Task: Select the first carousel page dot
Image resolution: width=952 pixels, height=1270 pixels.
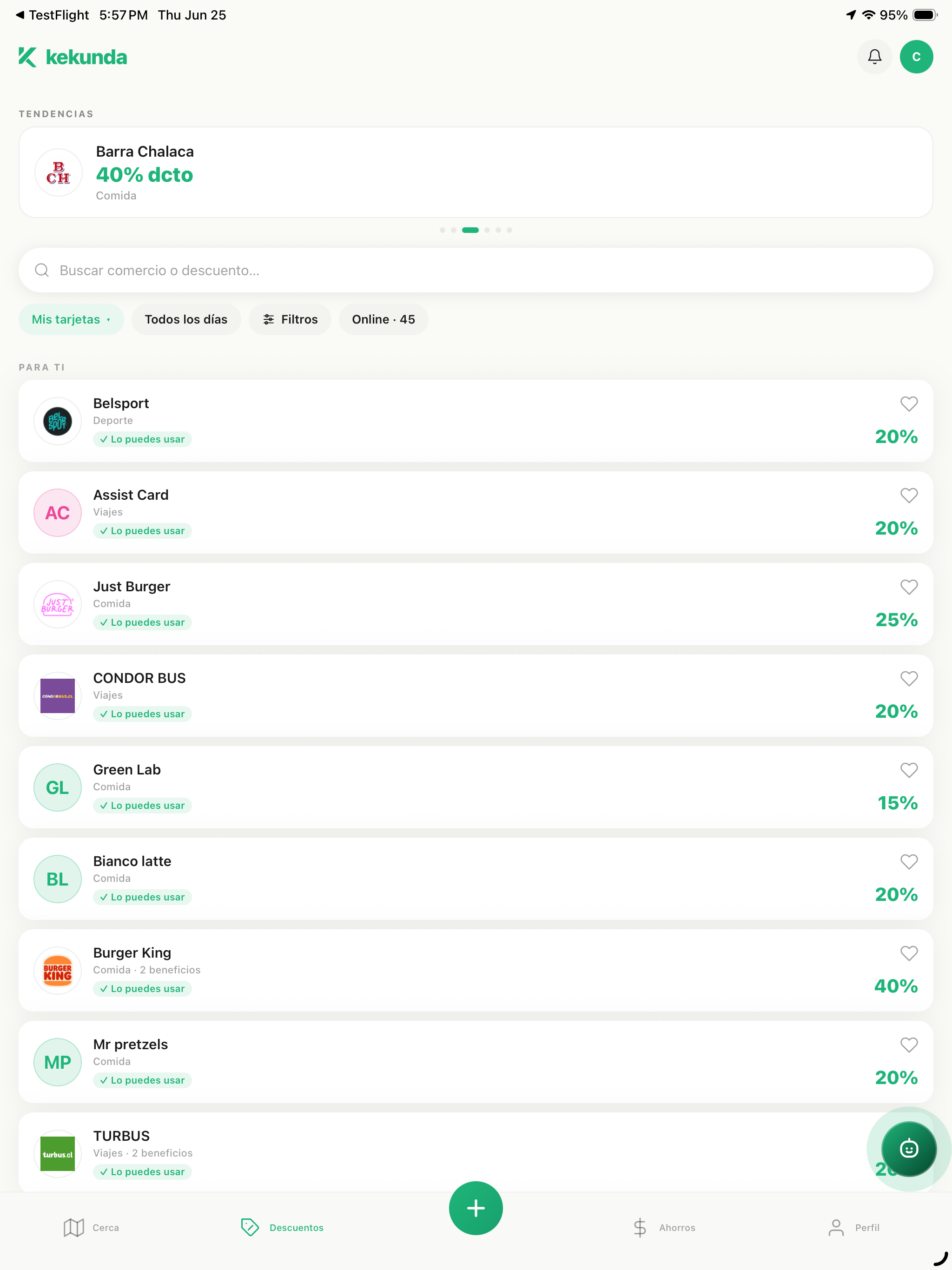Action: pyautogui.click(x=442, y=230)
